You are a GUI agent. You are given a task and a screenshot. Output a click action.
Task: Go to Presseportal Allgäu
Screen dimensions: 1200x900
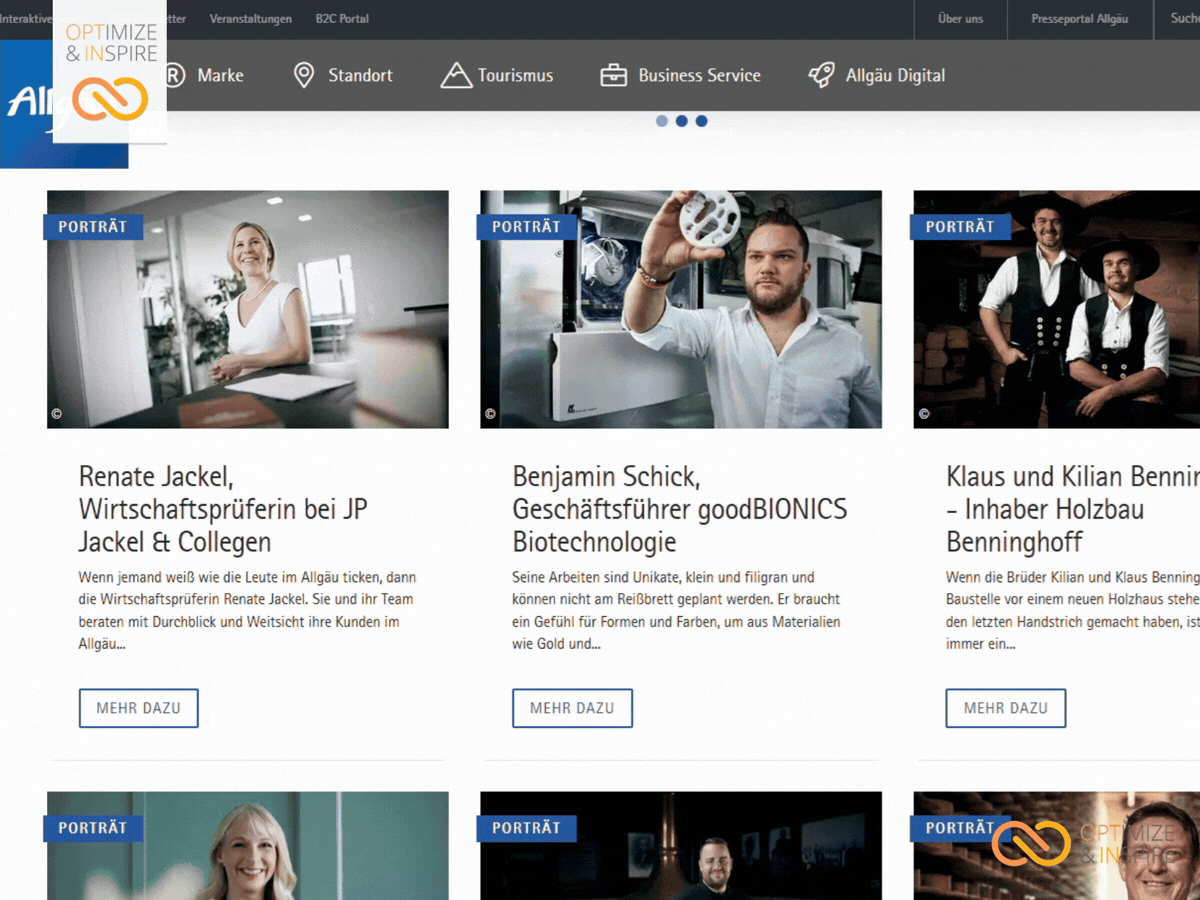click(1080, 19)
